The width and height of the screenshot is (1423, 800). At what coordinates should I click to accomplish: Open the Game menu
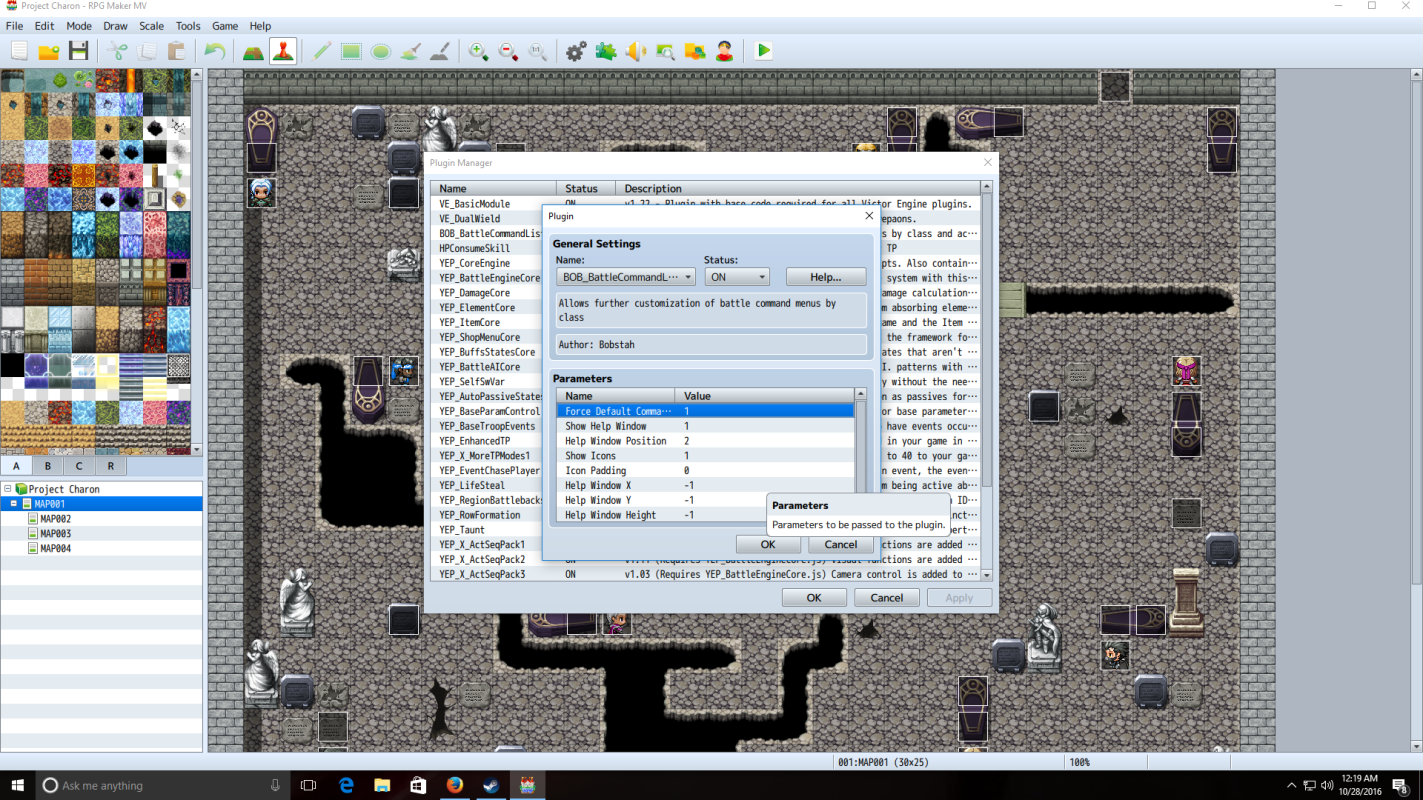[x=225, y=26]
